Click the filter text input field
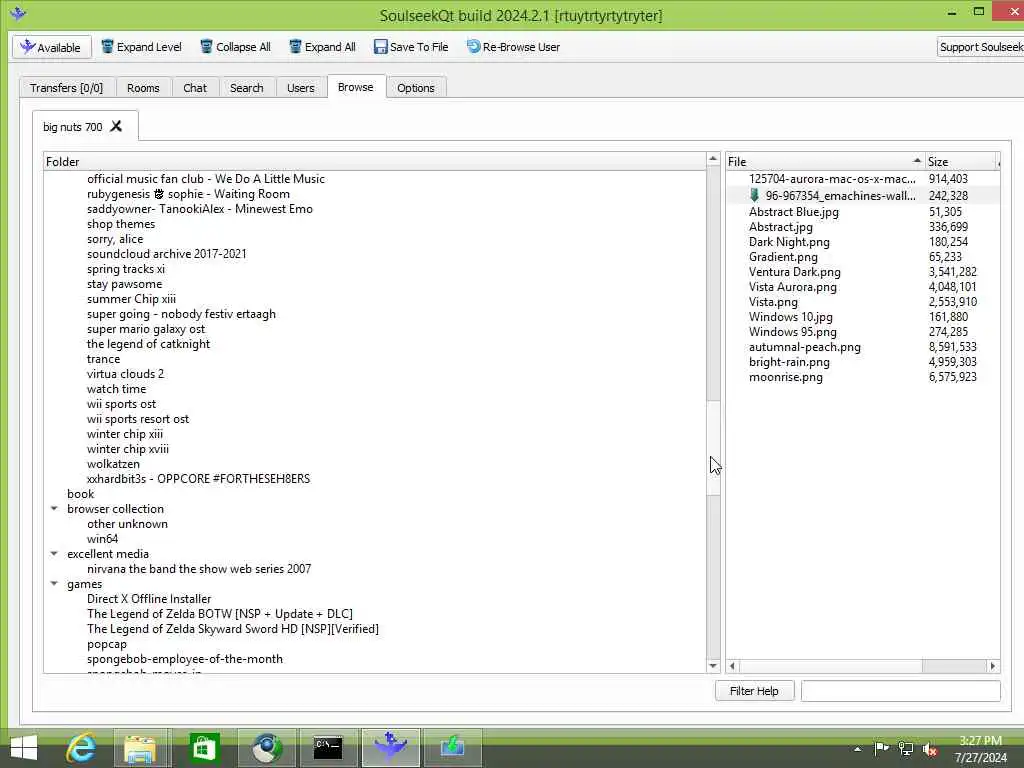The image size is (1024, 768). tap(901, 690)
